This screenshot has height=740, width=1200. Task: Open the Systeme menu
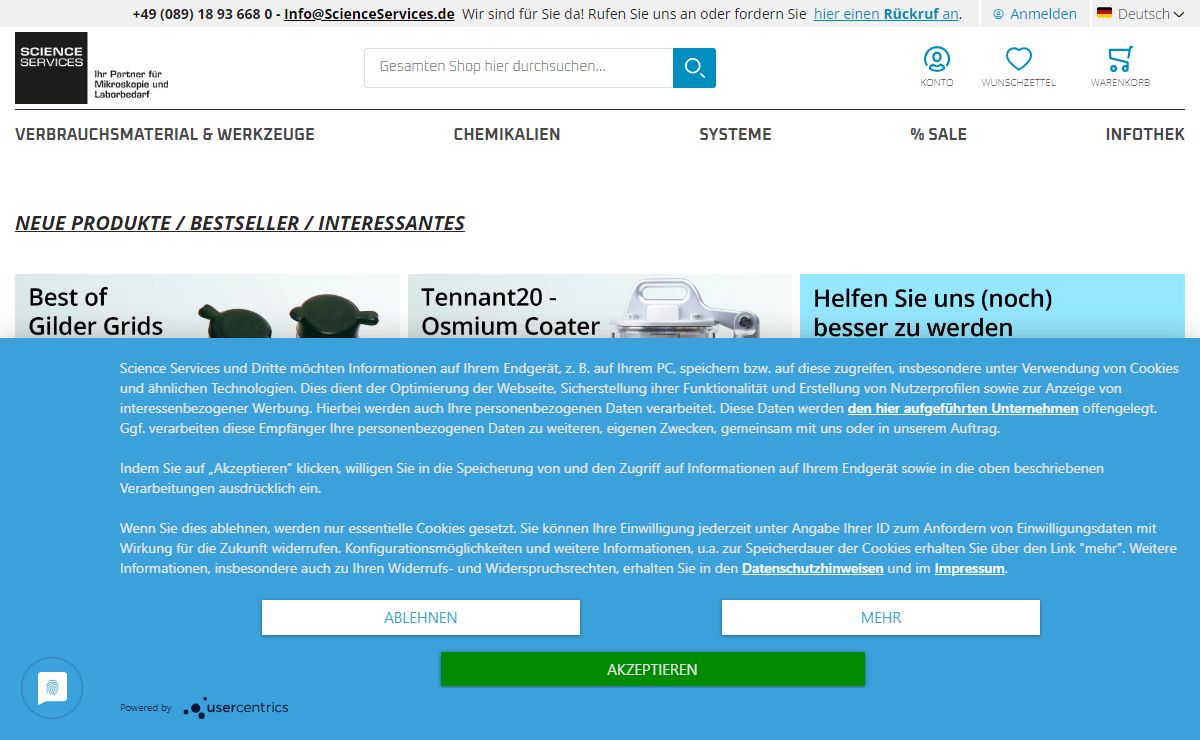(735, 134)
